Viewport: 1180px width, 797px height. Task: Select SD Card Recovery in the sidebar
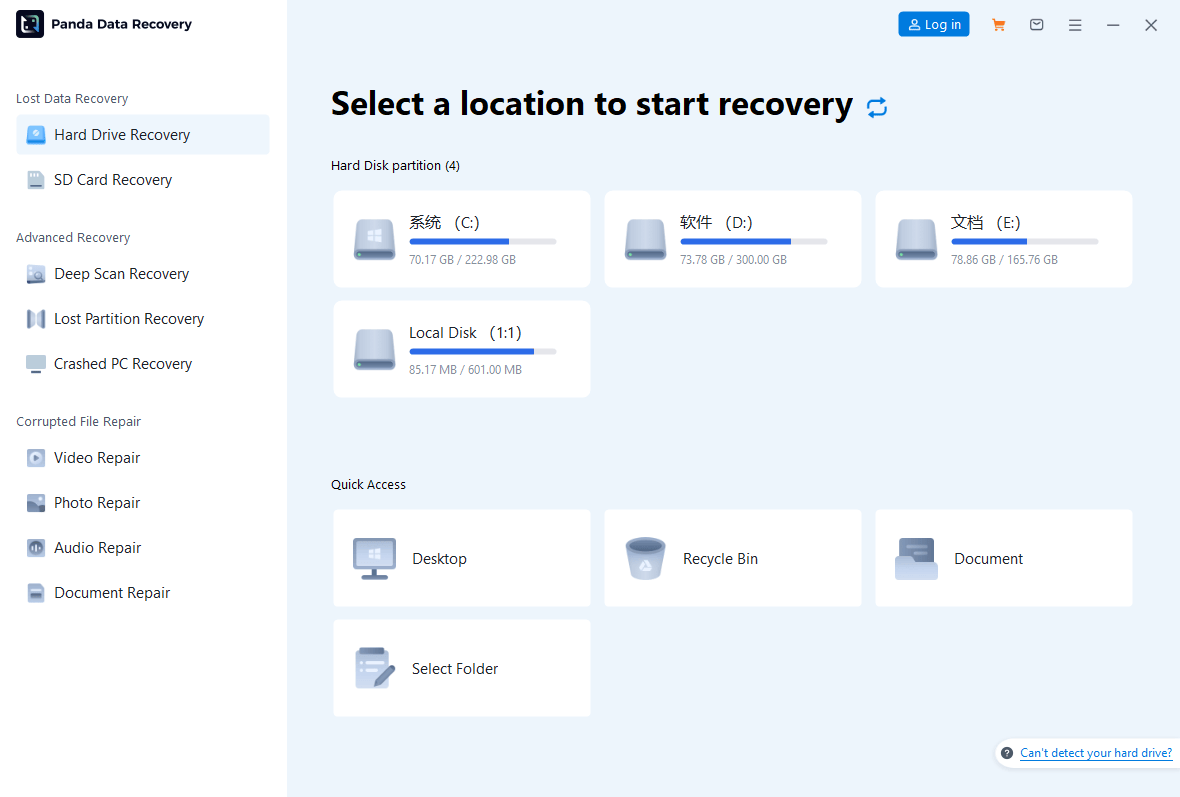tap(143, 180)
